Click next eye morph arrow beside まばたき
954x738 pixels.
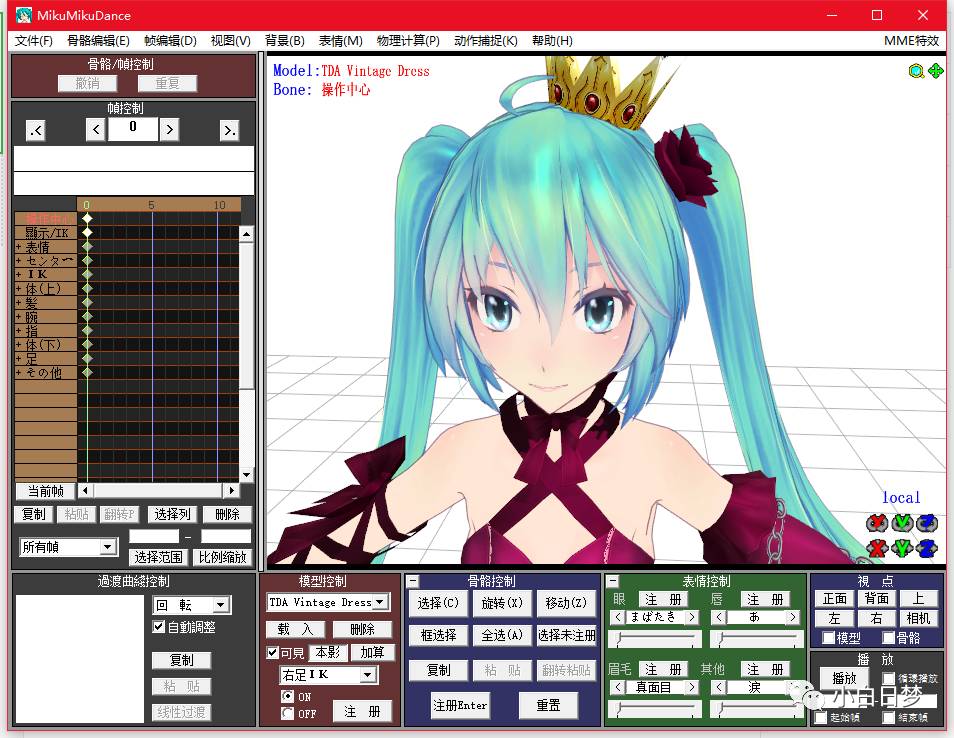point(692,617)
